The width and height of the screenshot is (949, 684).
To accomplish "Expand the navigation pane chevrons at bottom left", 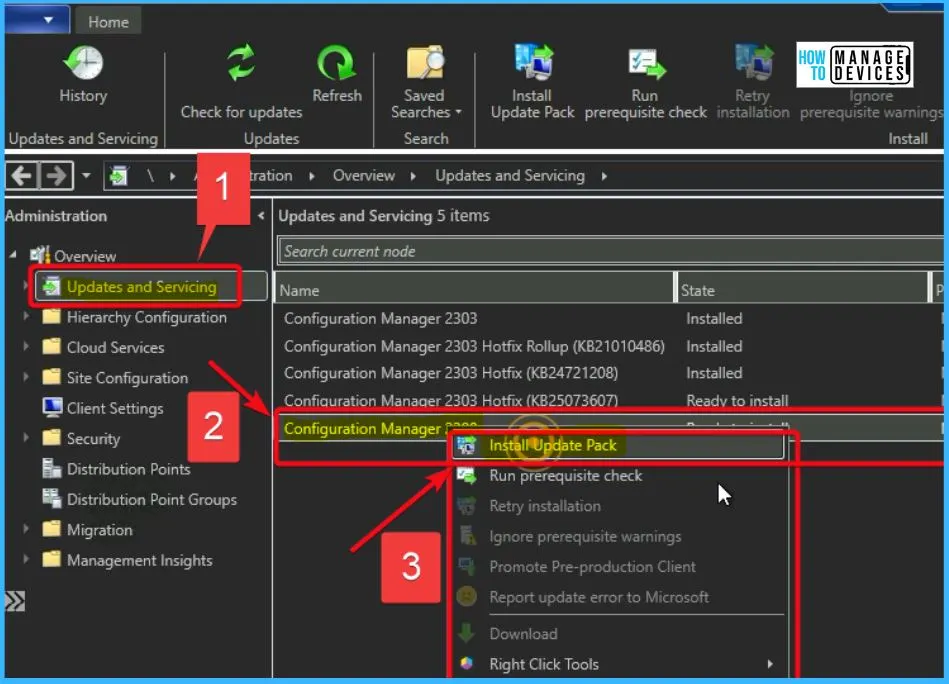I will click(15, 601).
